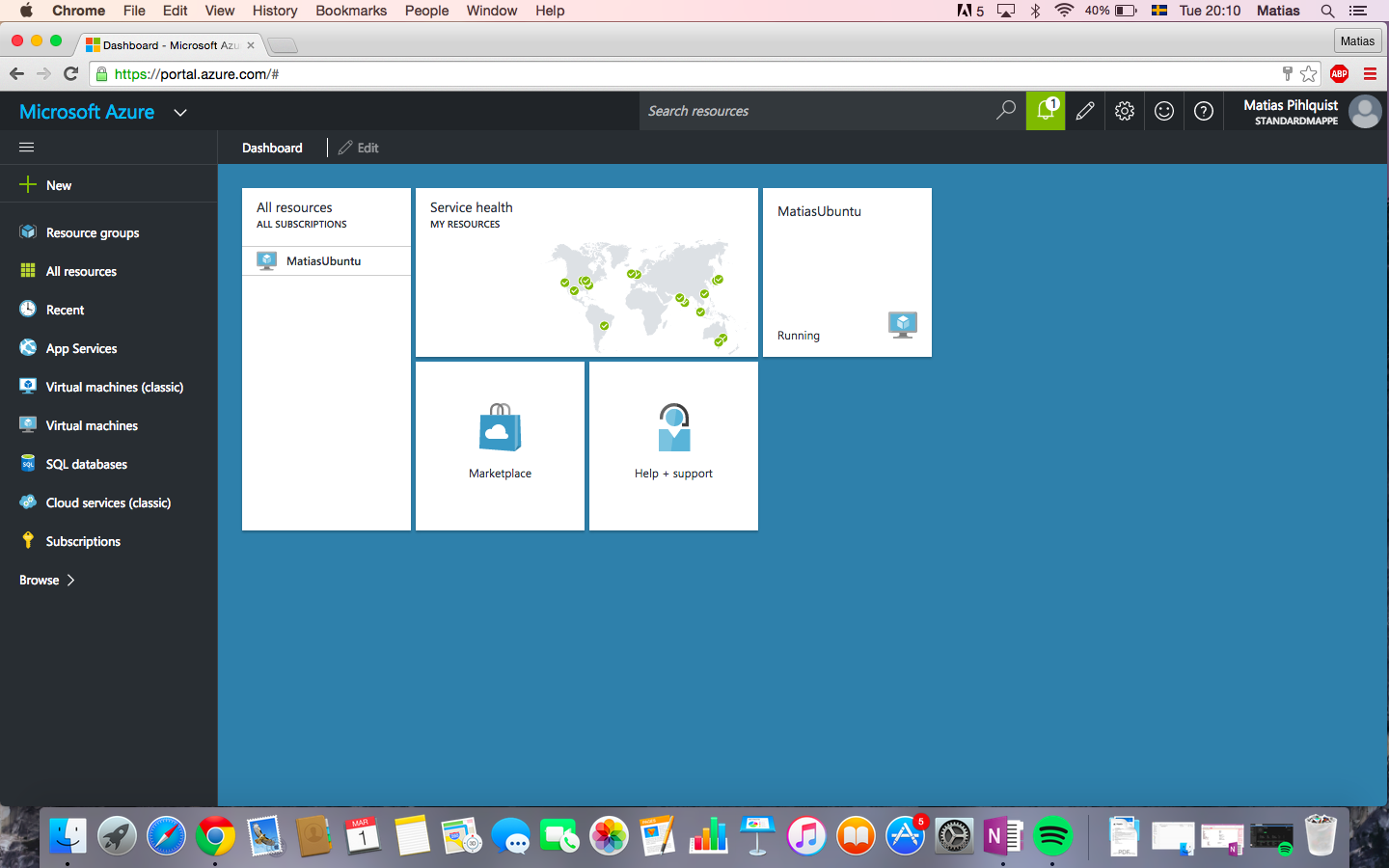Open a new browser tab
The width and height of the screenshot is (1389, 868).
283,45
